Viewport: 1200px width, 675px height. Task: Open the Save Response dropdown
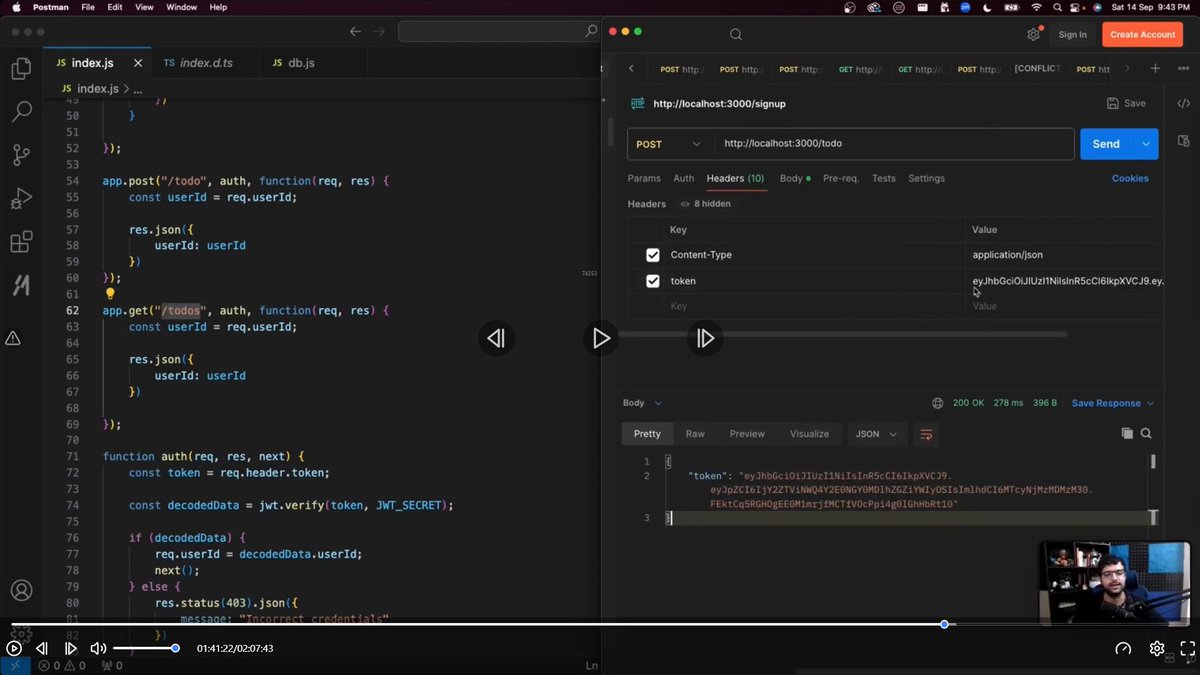[x=1113, y=403]
